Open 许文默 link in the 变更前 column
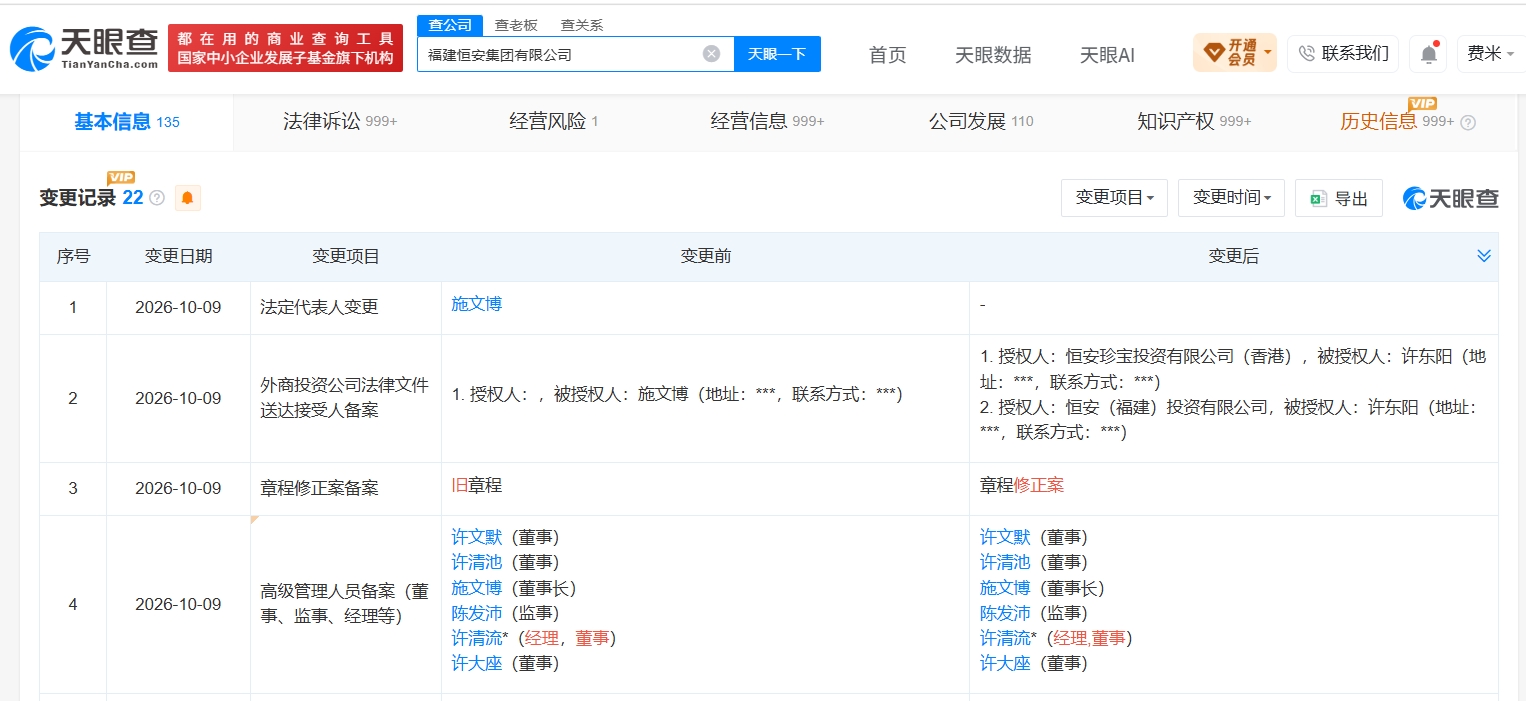Screen dimensions: 1526x701 (x=477, y=537)
